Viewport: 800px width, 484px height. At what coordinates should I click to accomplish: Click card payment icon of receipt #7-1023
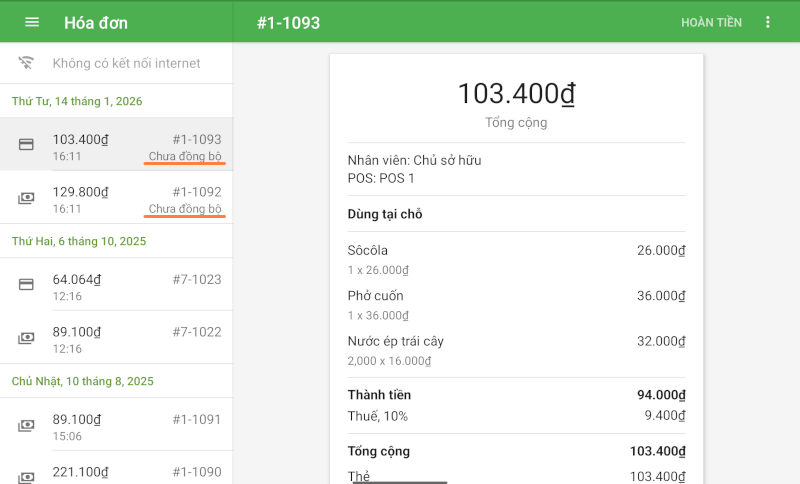pos(26,285)
